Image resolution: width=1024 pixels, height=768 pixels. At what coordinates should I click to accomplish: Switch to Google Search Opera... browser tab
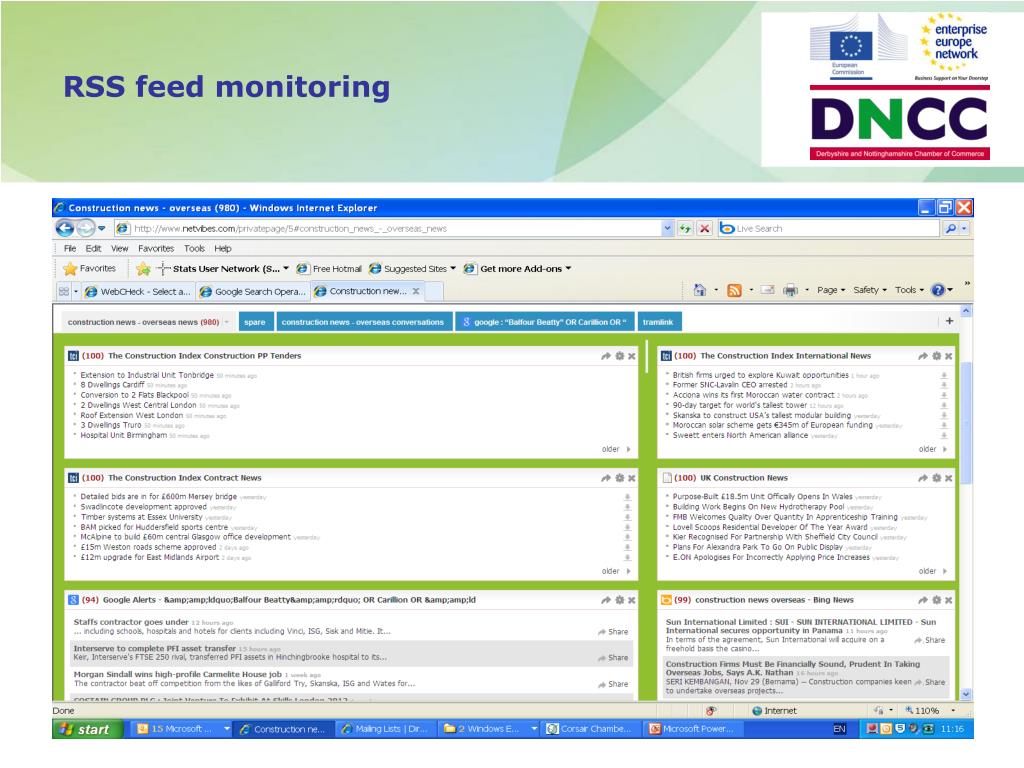pos(252,291)
